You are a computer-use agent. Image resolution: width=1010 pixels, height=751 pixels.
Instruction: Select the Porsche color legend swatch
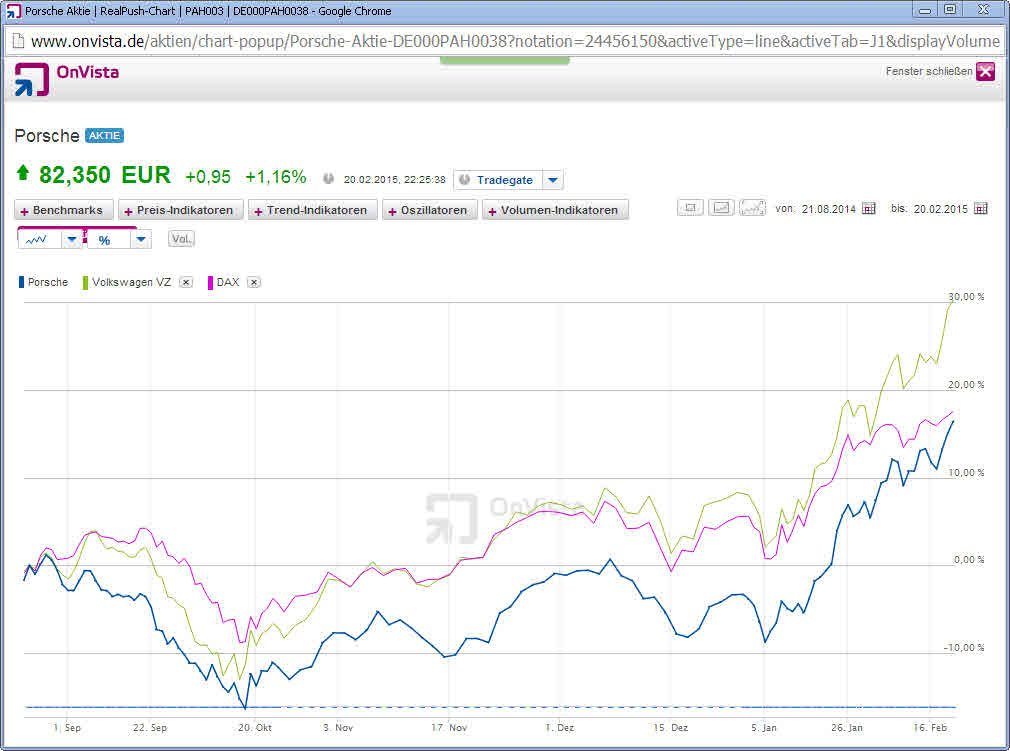click(20, 282)
